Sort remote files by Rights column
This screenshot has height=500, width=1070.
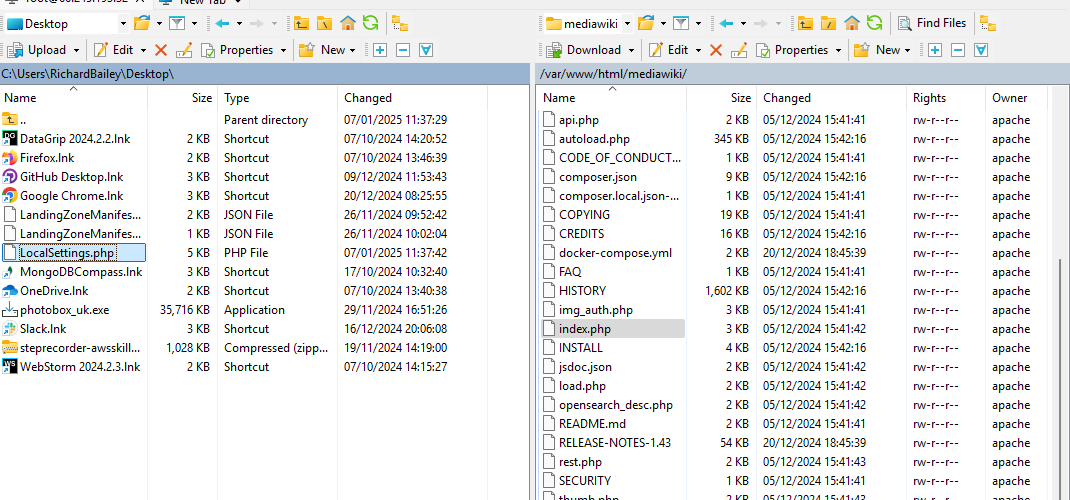coord(946,98)
